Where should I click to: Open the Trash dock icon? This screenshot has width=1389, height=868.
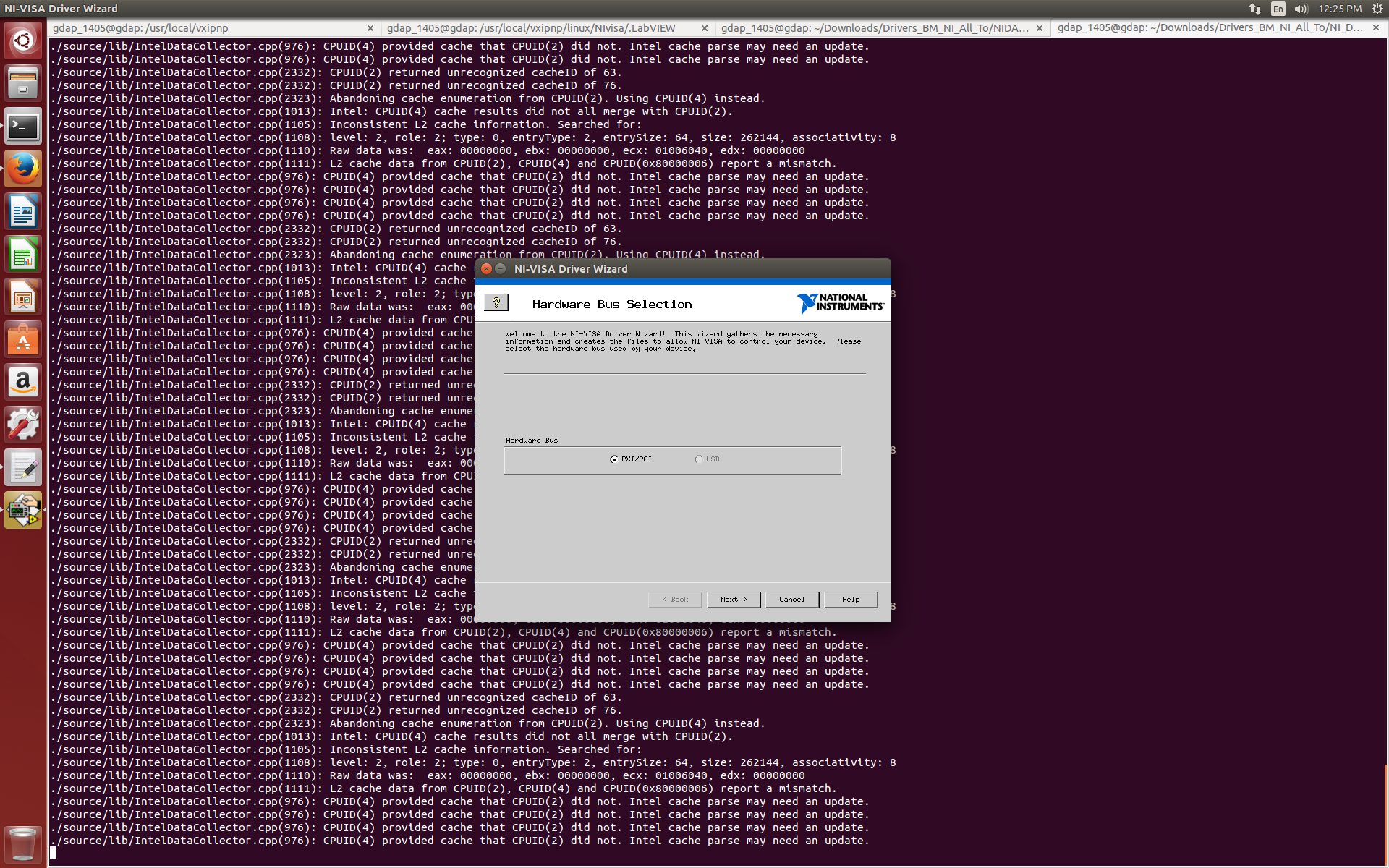click(23, 844)
